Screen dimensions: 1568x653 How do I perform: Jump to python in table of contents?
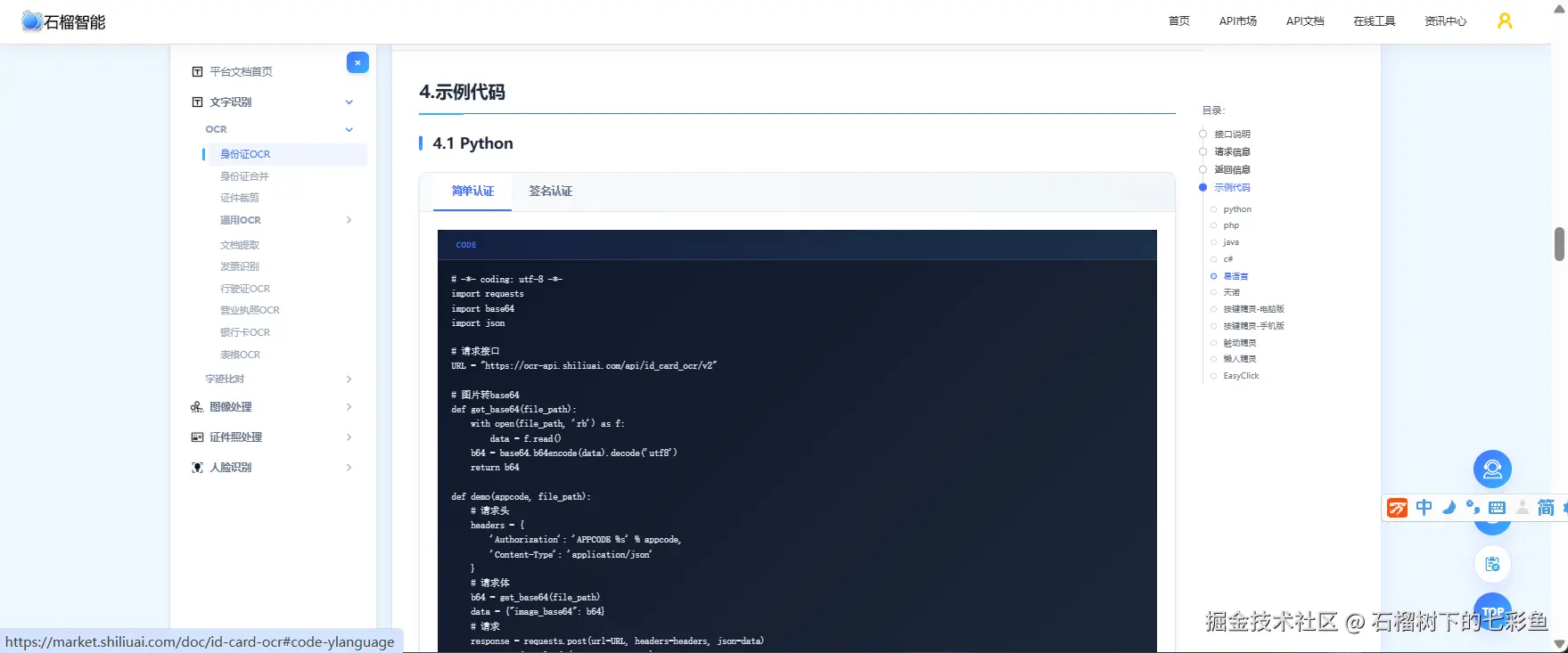(x=1237, y=209)
